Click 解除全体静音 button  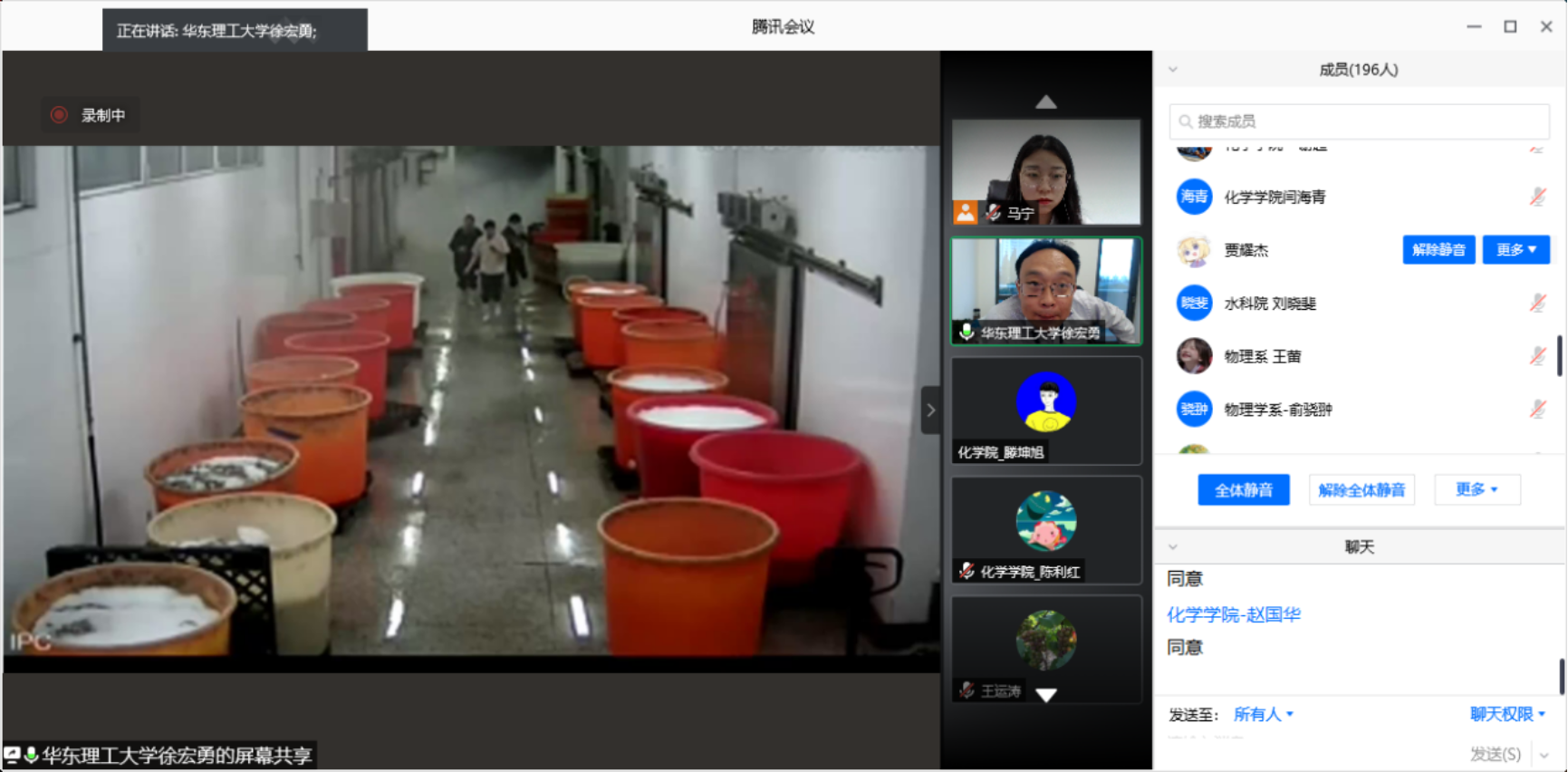1361,490
